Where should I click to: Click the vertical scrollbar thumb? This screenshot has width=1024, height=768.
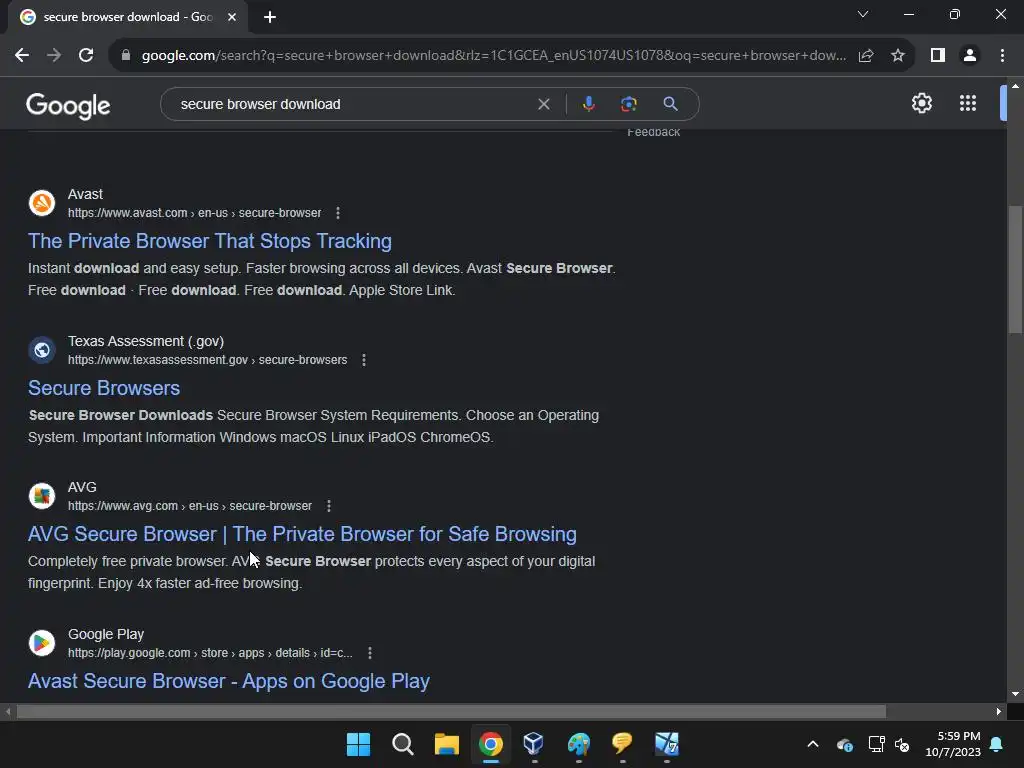click(x=1016, y=270)
